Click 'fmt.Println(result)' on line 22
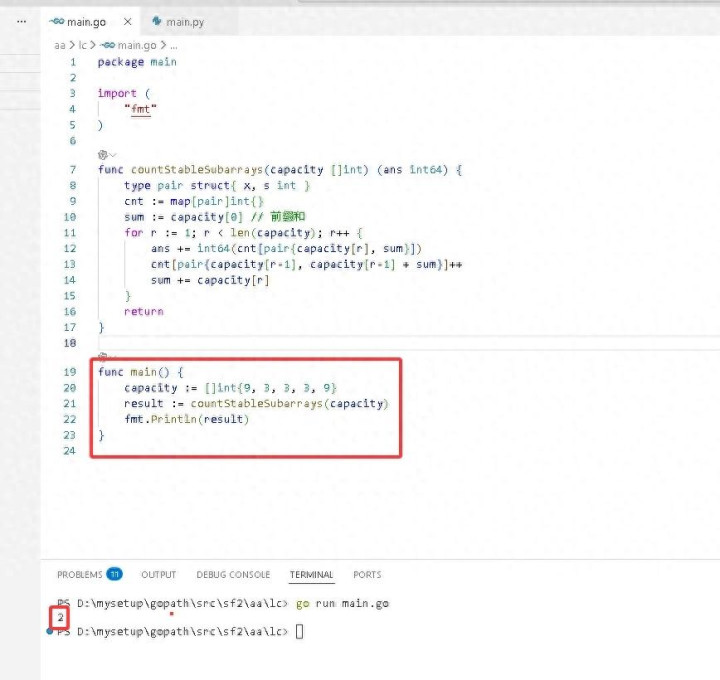 [186, 419]
